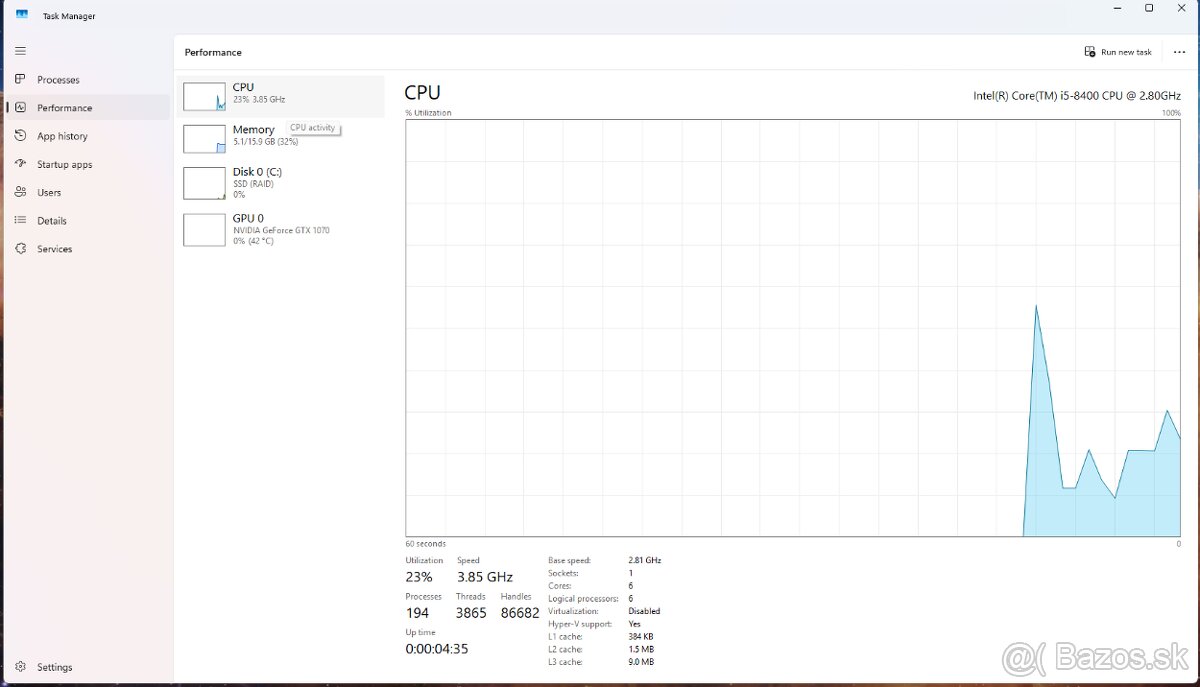This screenshot has width=1200, height=687.
Task: Open the Processes page icon
Action: [20, 79]
